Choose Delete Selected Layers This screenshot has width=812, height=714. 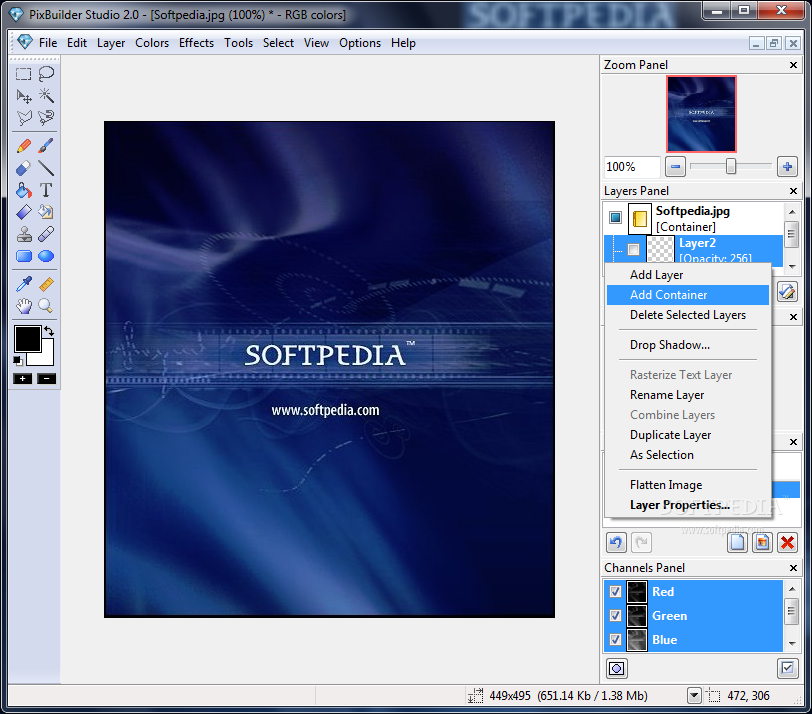(x=688, y=315)
